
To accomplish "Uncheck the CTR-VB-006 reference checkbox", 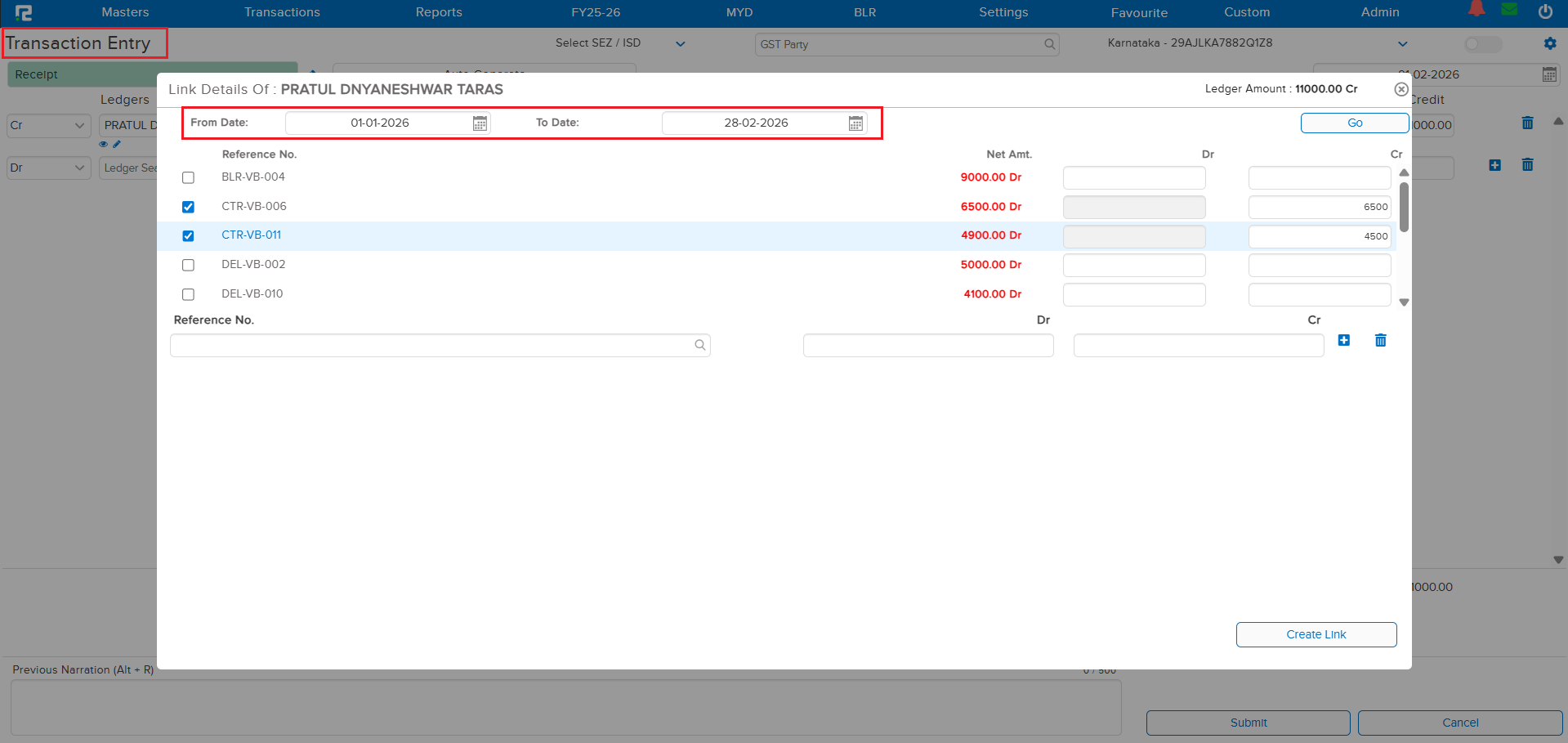I will coord(188,207).
